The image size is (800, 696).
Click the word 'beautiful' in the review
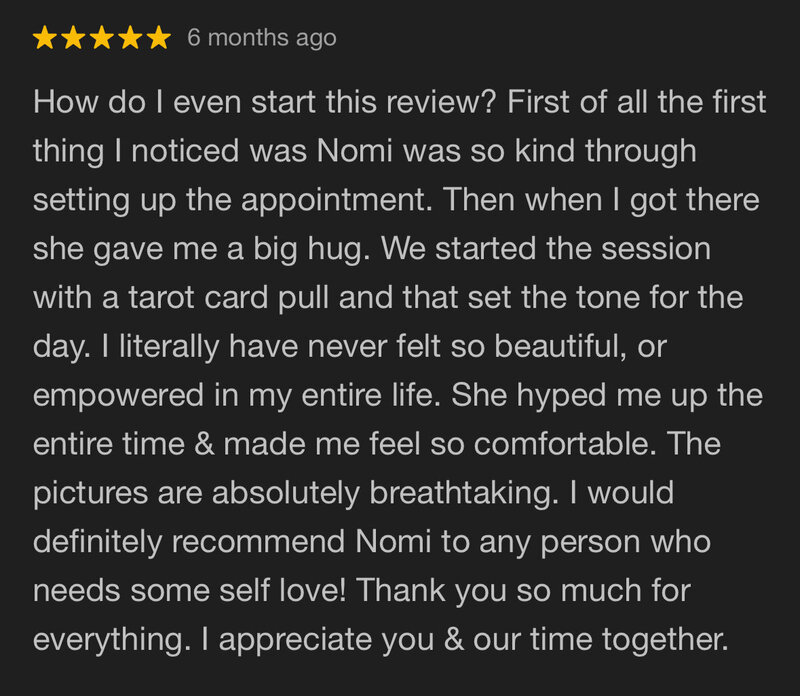tap(556, 346)
